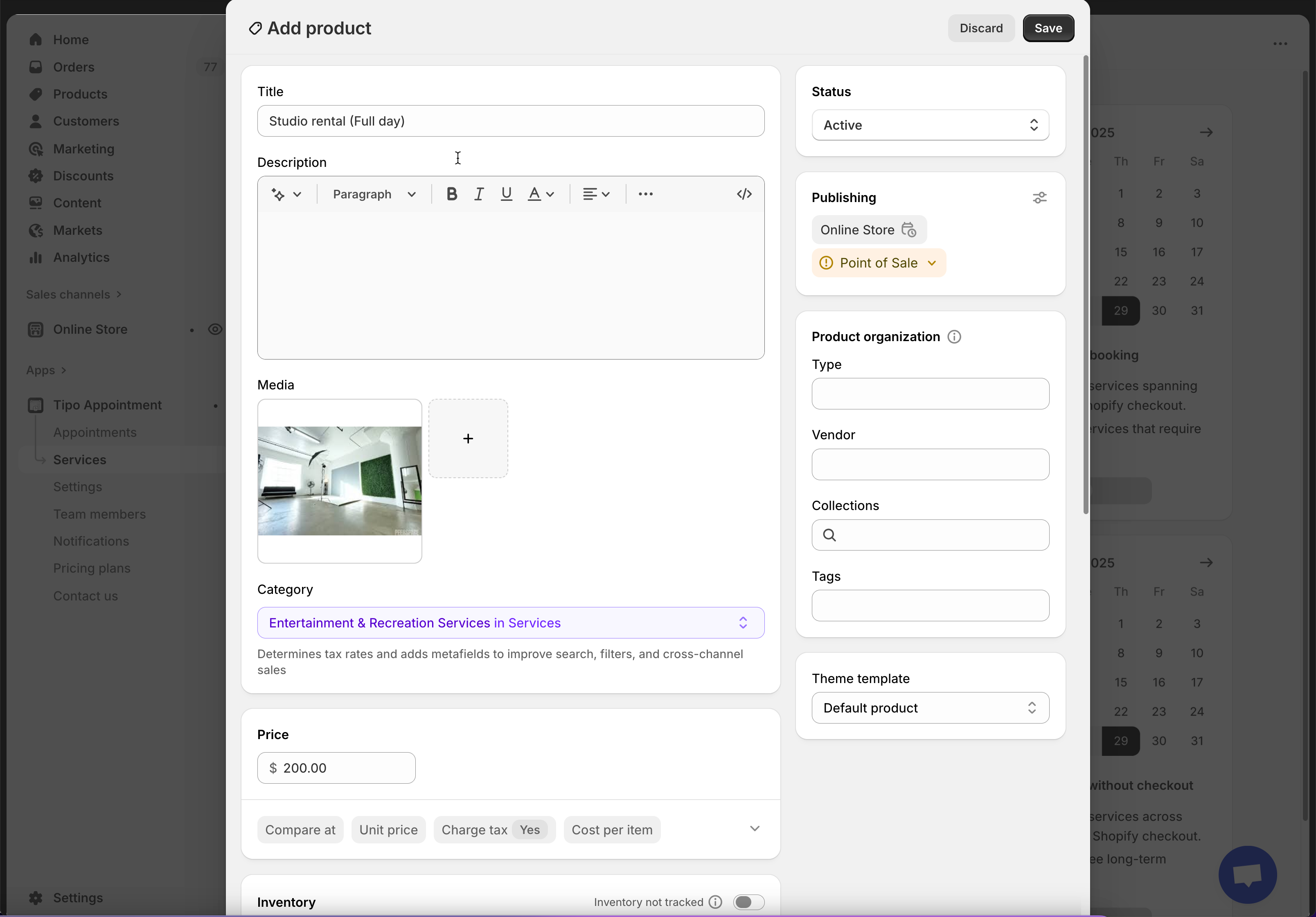Toggle the Inventory not tracked switch
1316x917 pixels.
[748, 902]
